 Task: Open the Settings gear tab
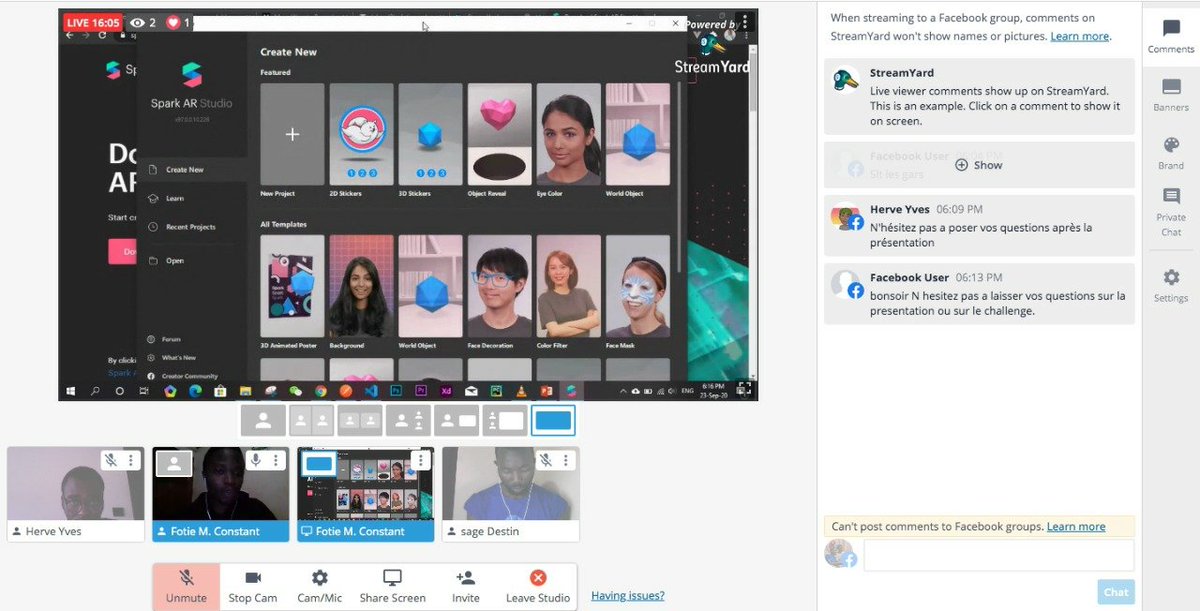click(1171, 285)
